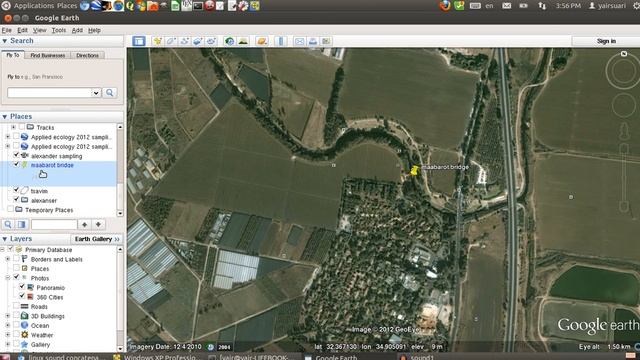Image resolution: width=640 pixels, height=360 pixels.
Task: Open the Edit menu
Action: point(22,30)
